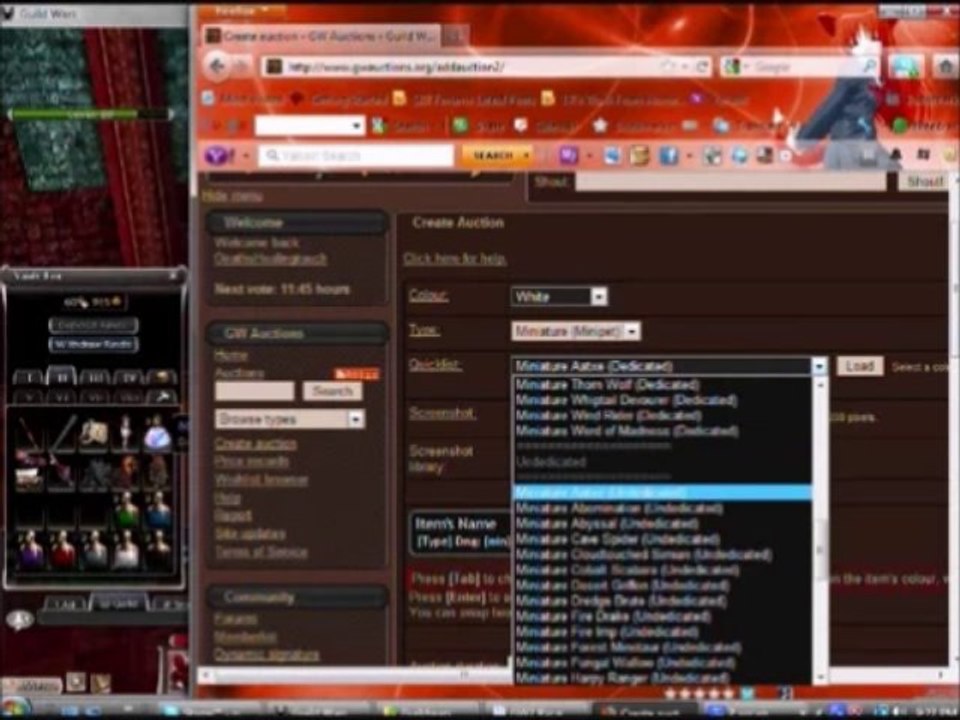
Task: Click the Yahoo Search input box
Action: click(356, 156)
